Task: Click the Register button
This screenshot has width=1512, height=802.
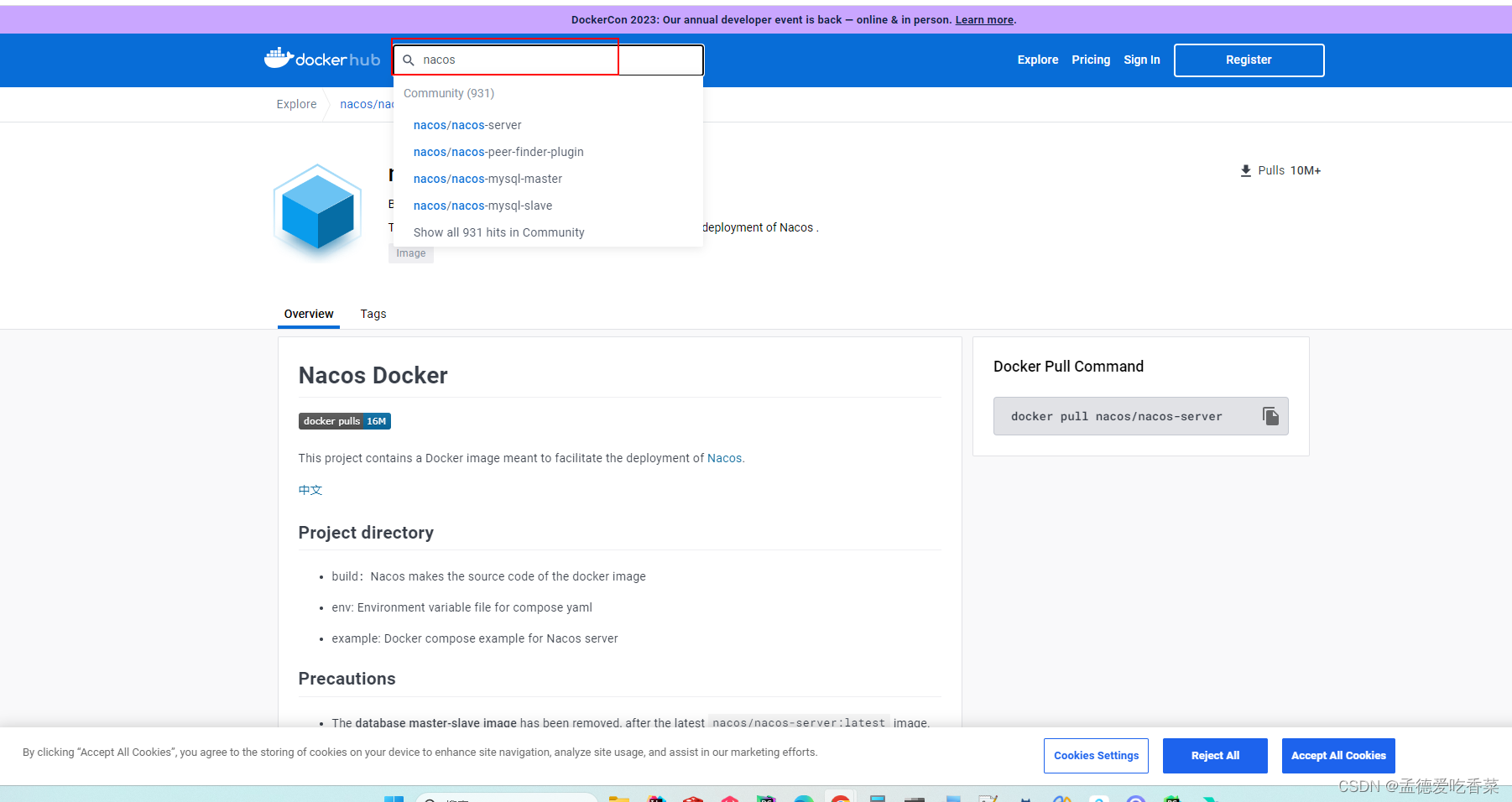Action: pyautogui.click(x=1249, y=60)
